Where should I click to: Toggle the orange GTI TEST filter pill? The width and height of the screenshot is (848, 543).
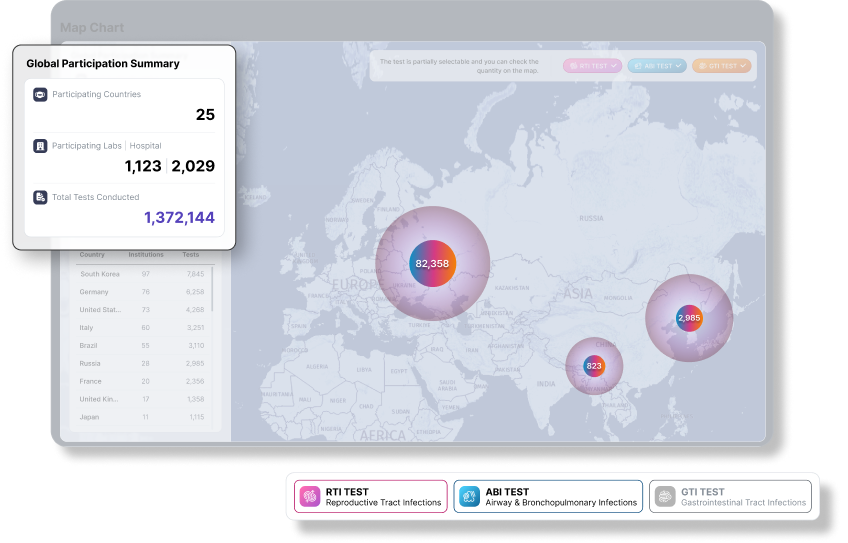click(721, 66)
